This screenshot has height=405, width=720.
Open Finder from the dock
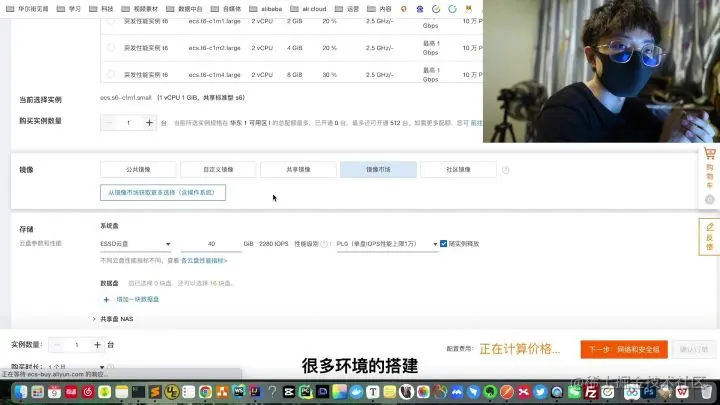click(21, 392)
